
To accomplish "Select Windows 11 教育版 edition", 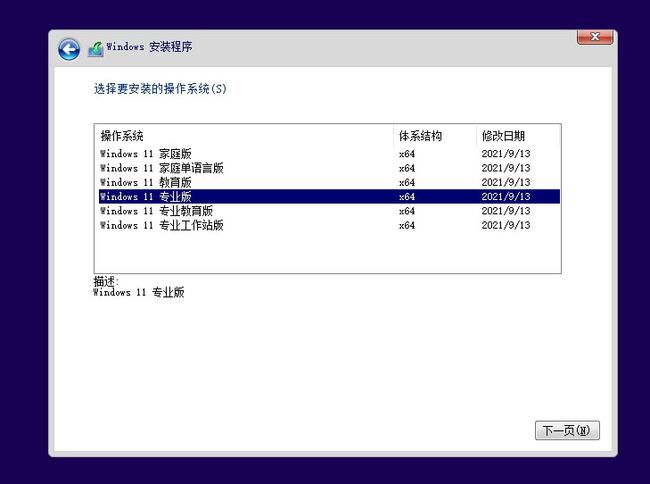I will (330, 182).
